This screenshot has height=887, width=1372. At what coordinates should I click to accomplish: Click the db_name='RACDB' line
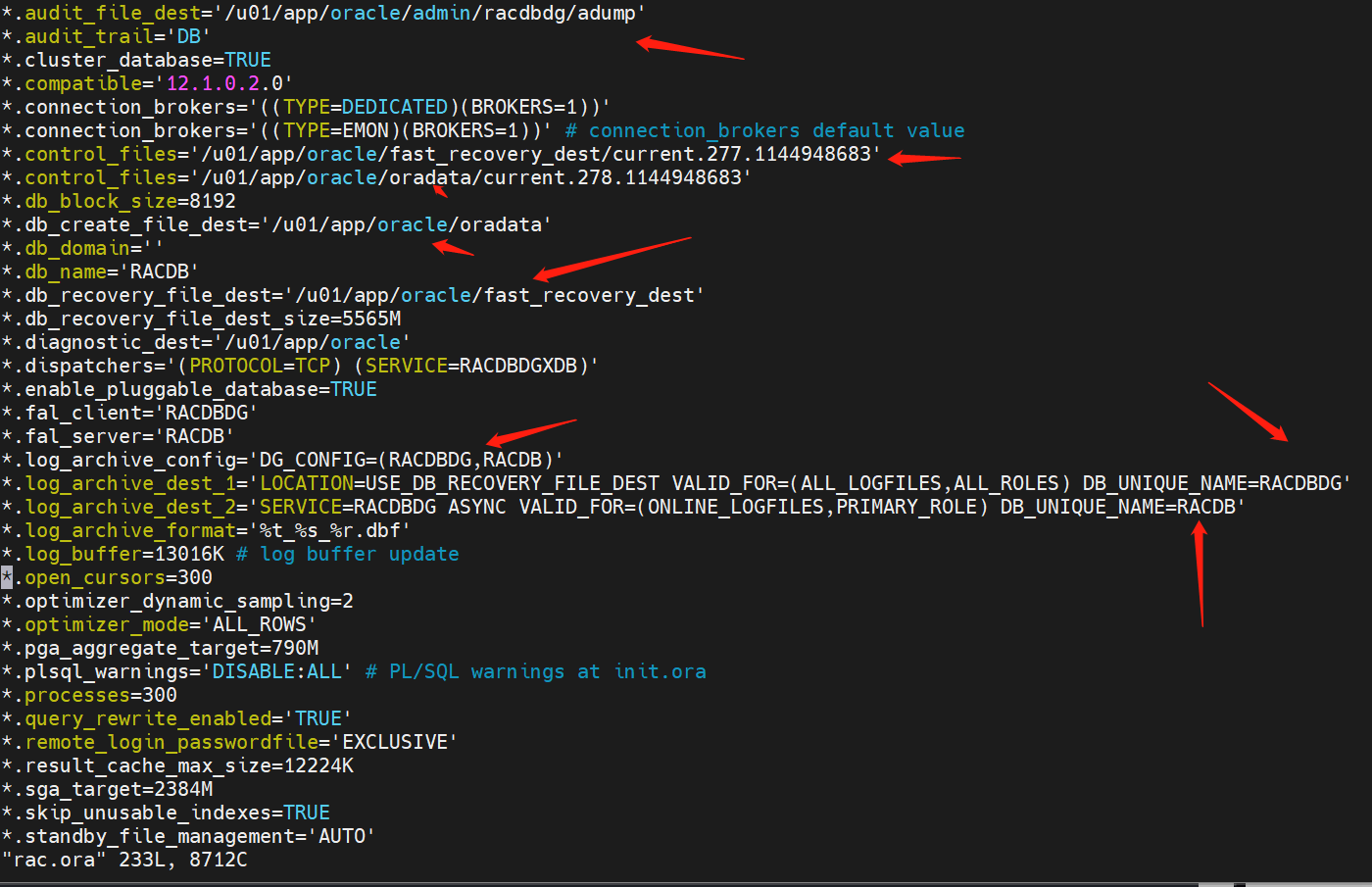point(100,271)
